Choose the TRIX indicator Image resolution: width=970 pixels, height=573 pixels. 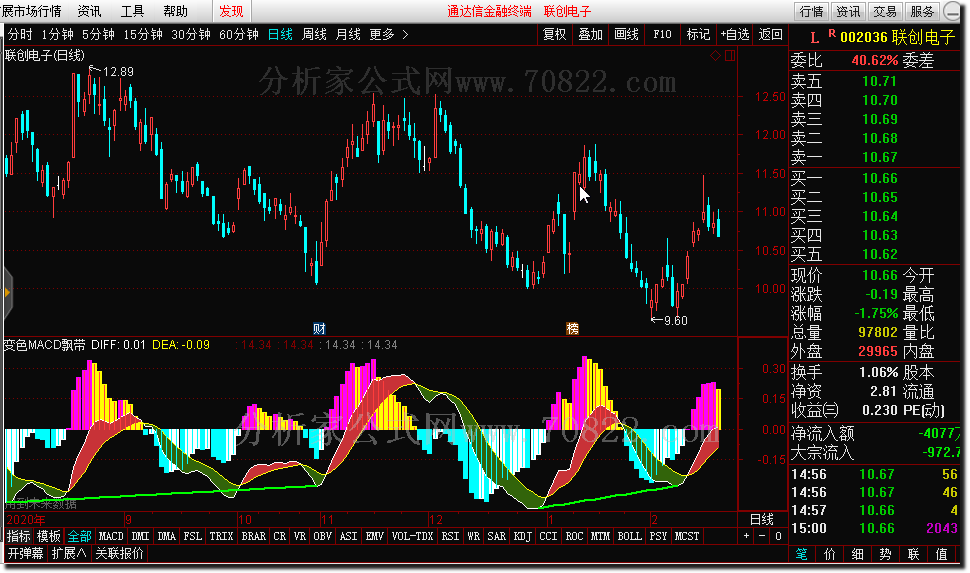221,536
